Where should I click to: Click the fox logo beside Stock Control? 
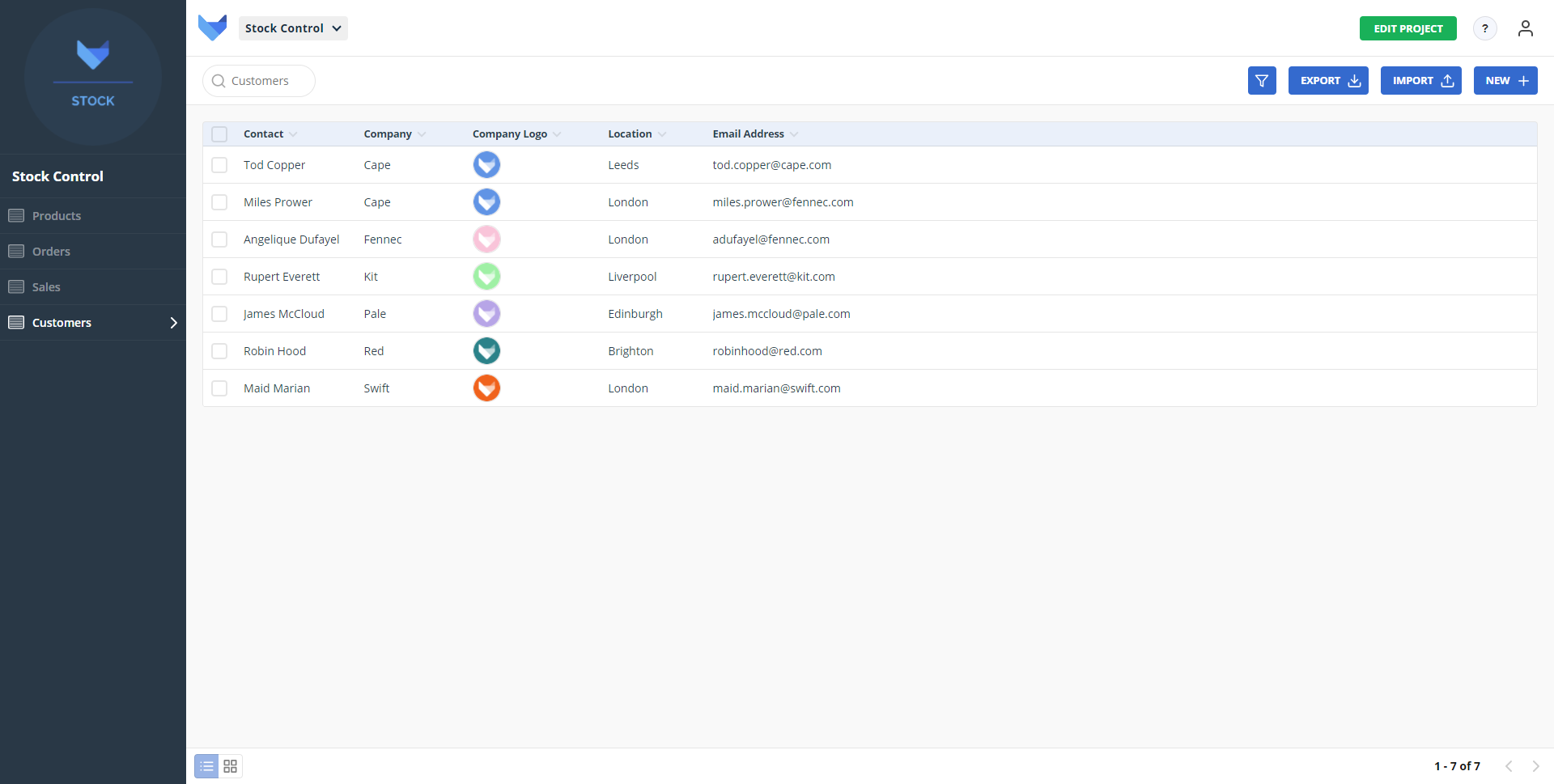[213, 28]
